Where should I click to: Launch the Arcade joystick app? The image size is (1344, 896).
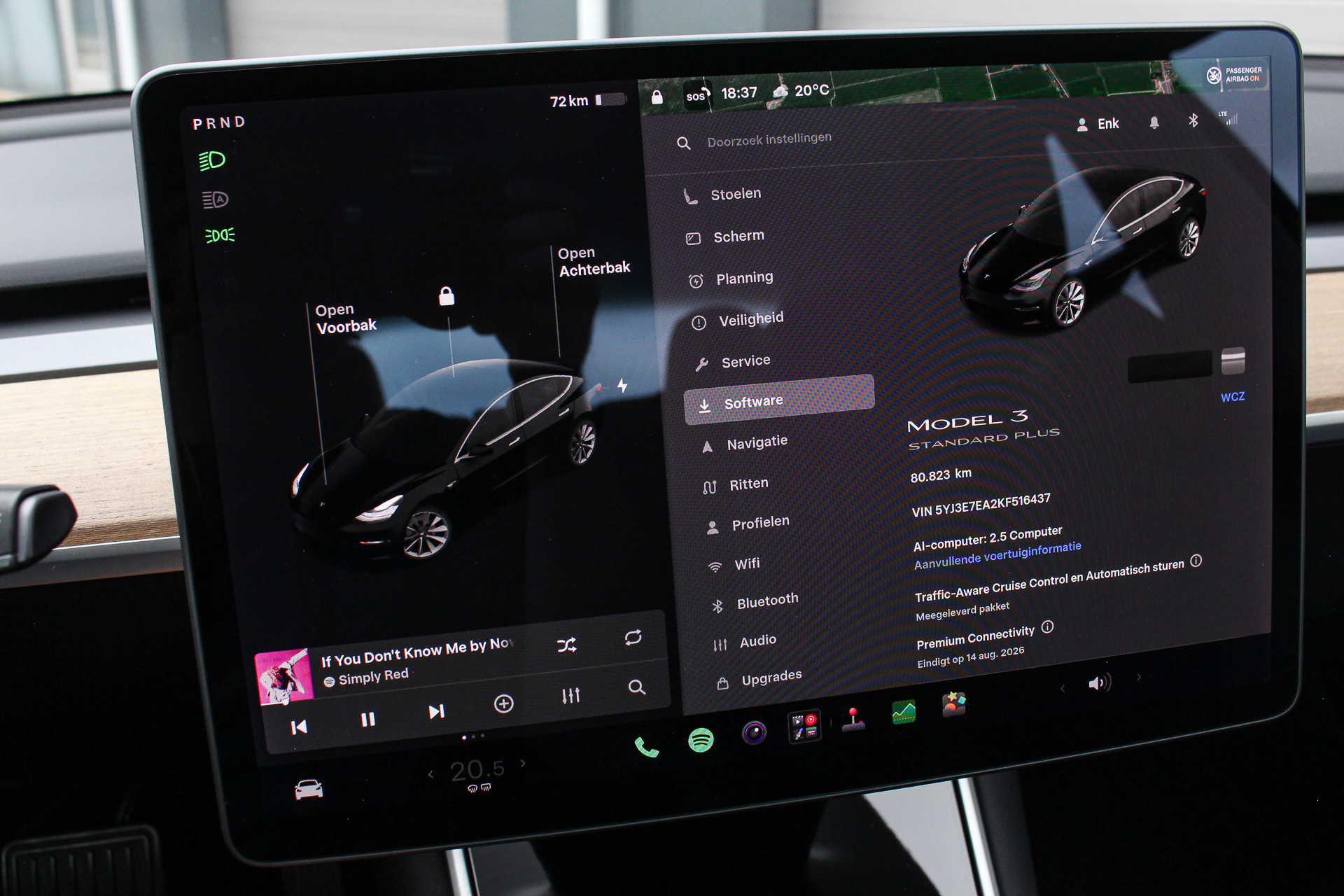coord(853,720)
